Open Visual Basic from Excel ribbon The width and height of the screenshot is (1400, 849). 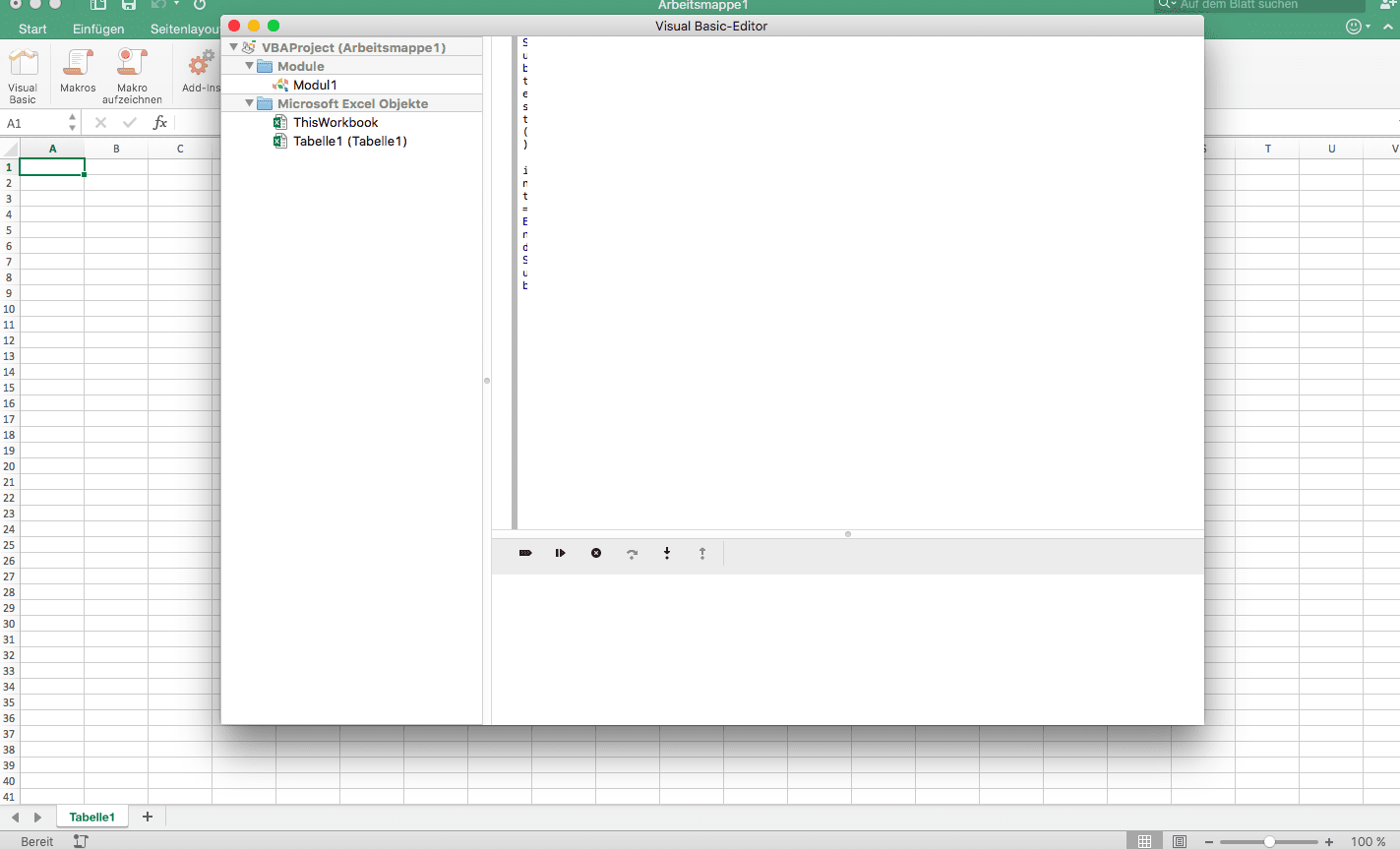point(23,75)
